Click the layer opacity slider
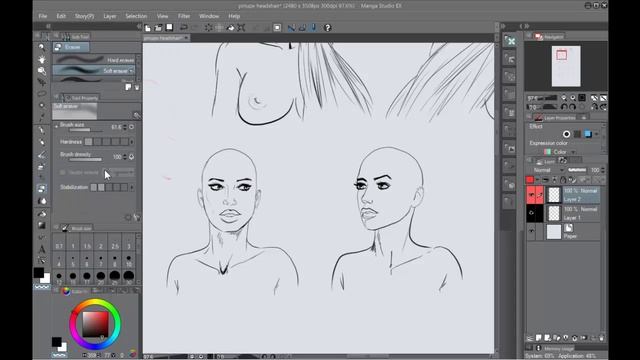Screen dimensions: 640x360 coord(577,170)
